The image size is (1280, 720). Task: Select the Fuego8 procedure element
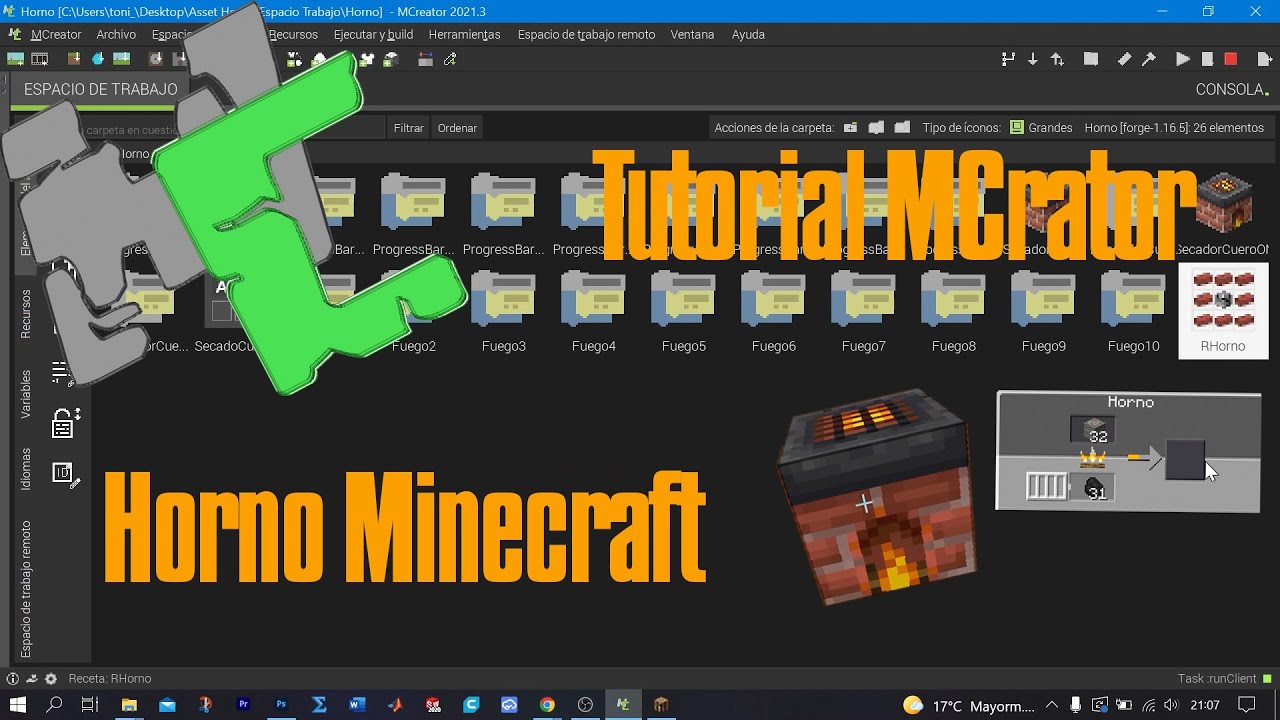point(953,313)
